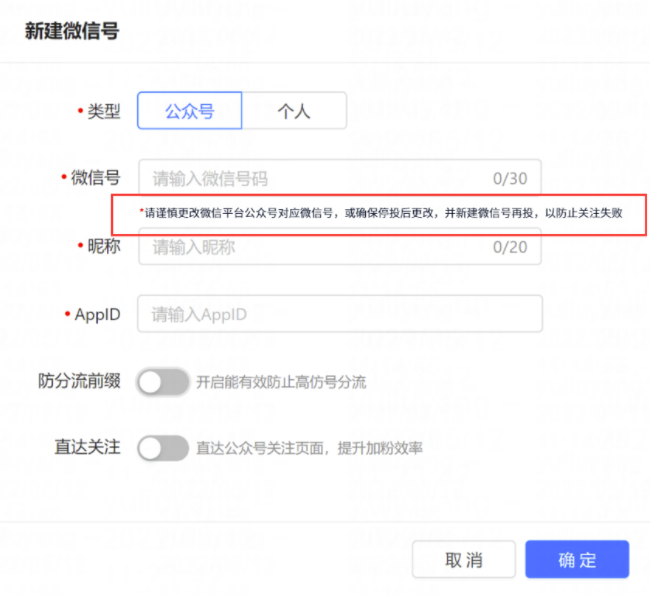
Task: Click the 直达公众号关注页面 description text
Action: (x=309, y=448)
